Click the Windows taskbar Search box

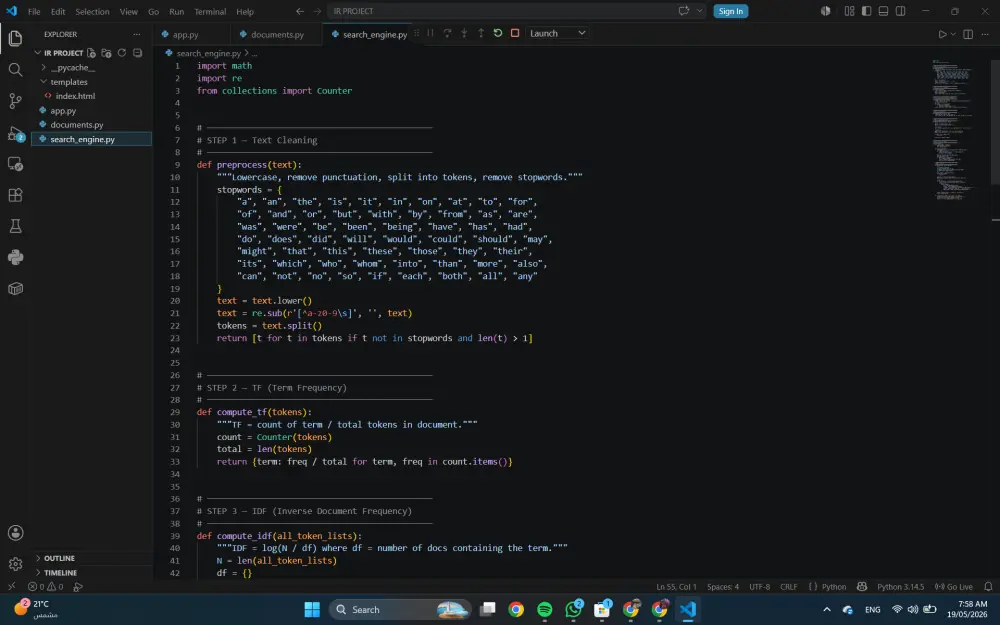tap(401, 610)
